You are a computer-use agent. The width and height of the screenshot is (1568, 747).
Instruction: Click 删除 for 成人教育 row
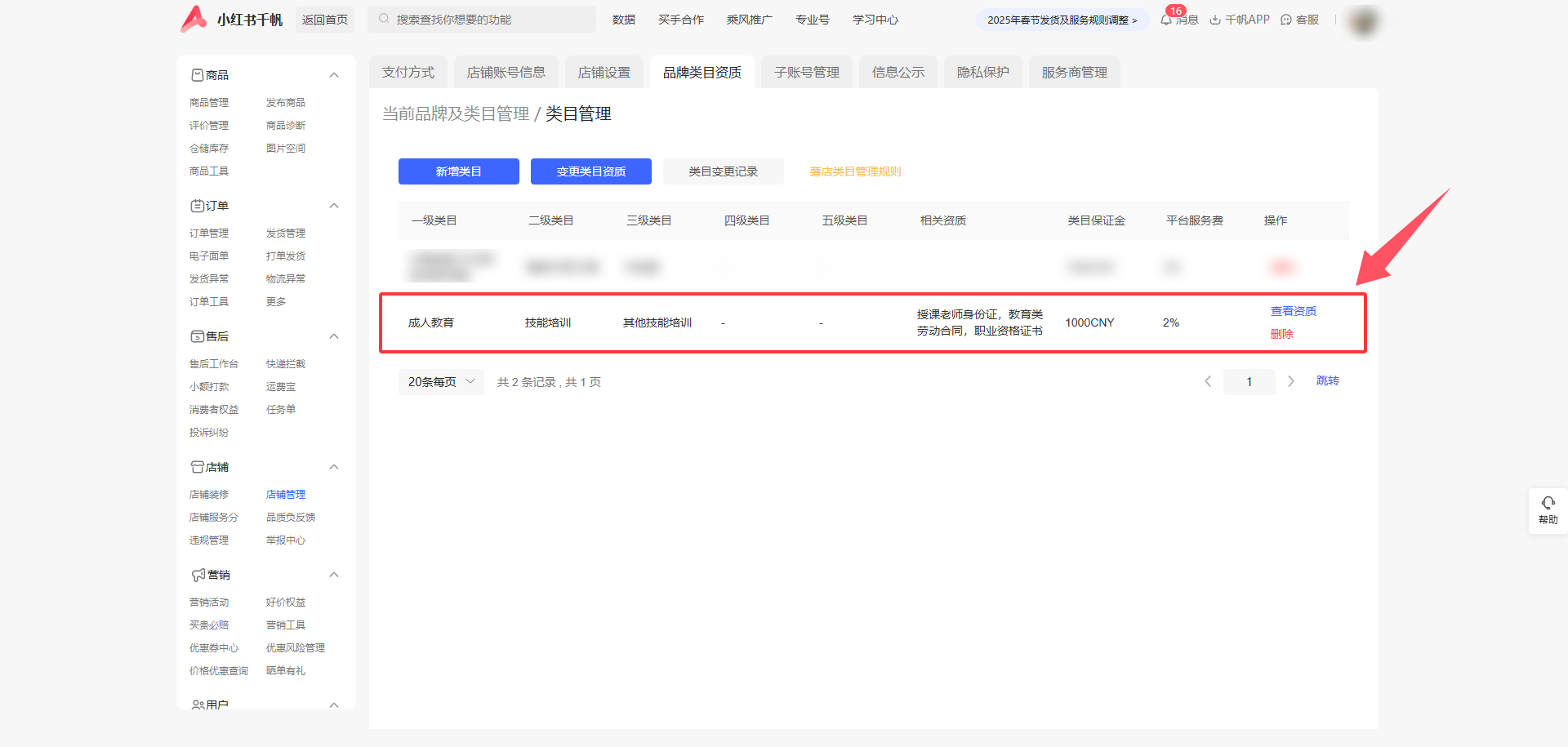[x=1282, y=334]
